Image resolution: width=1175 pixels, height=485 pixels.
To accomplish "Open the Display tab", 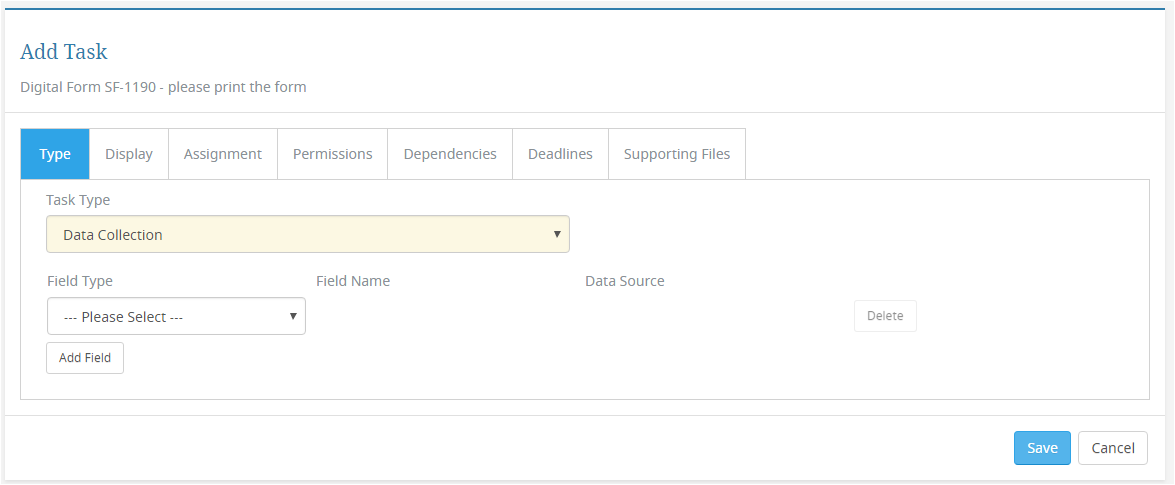I will [129, 154].
